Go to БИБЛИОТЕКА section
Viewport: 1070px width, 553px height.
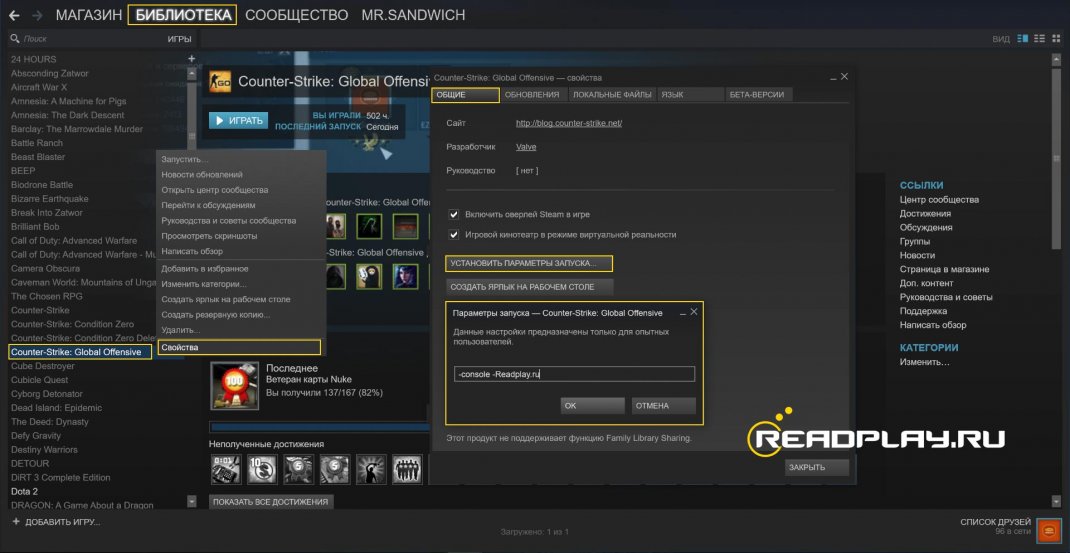click(x=182, y=15)
